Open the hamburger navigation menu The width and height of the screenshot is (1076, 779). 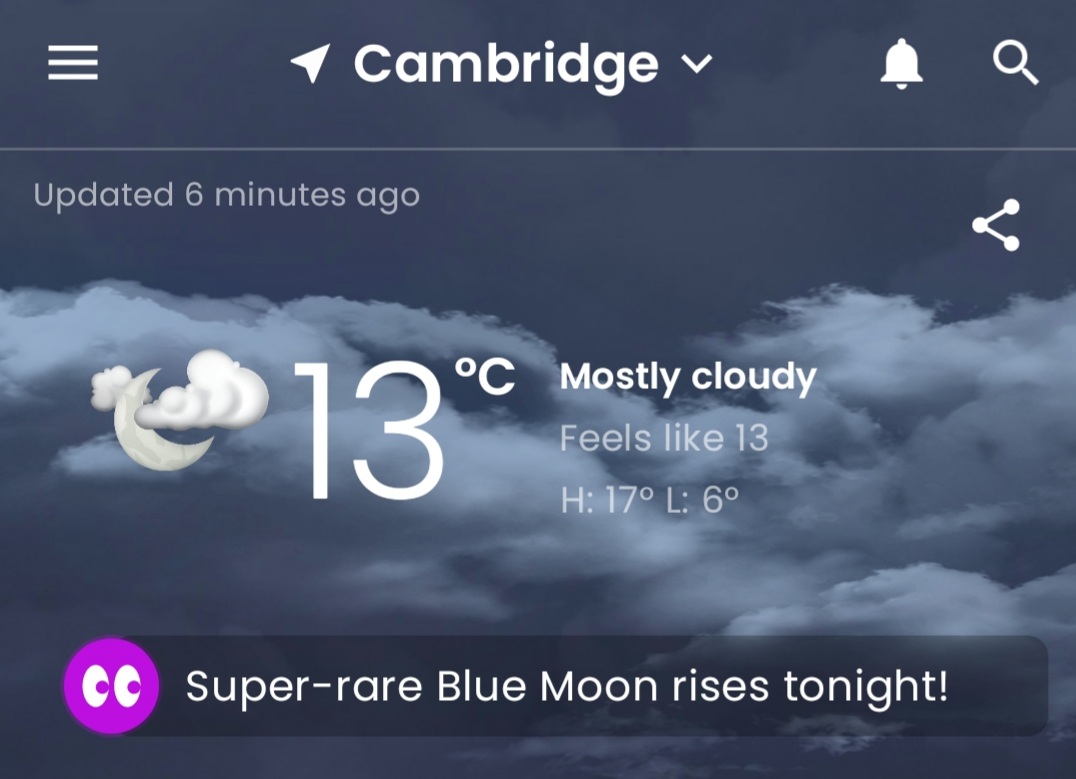73,65
